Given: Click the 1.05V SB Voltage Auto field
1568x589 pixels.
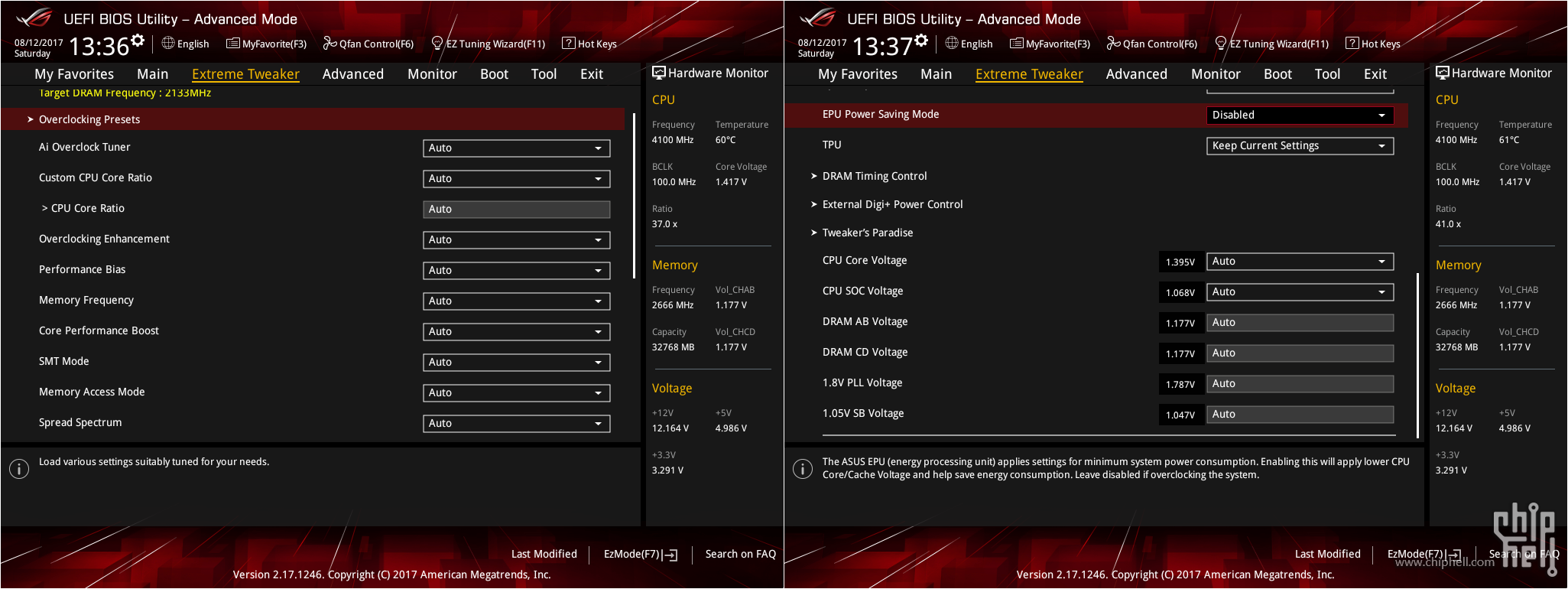Looking at the screenshot, I should tap(1300, 414).
